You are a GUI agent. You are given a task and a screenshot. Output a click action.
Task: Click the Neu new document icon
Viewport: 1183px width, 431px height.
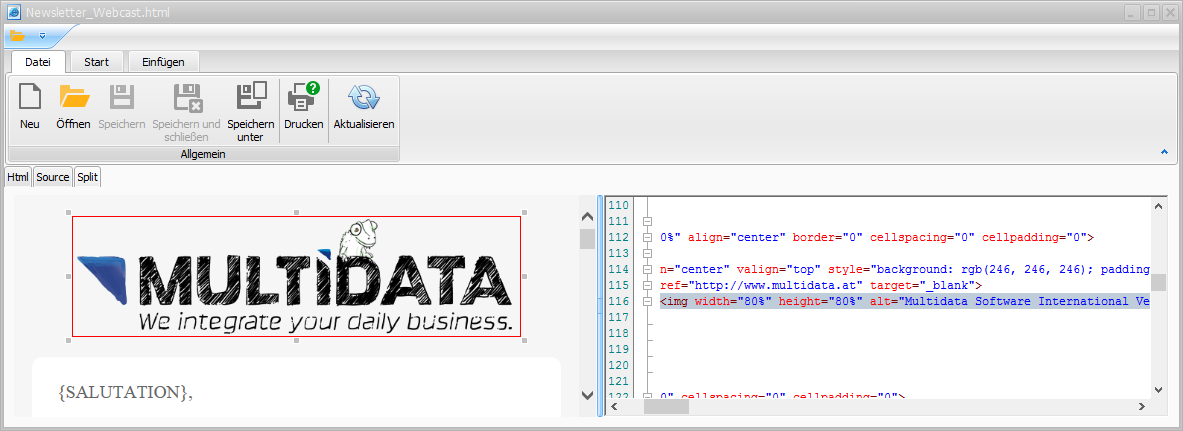point(30,97)
